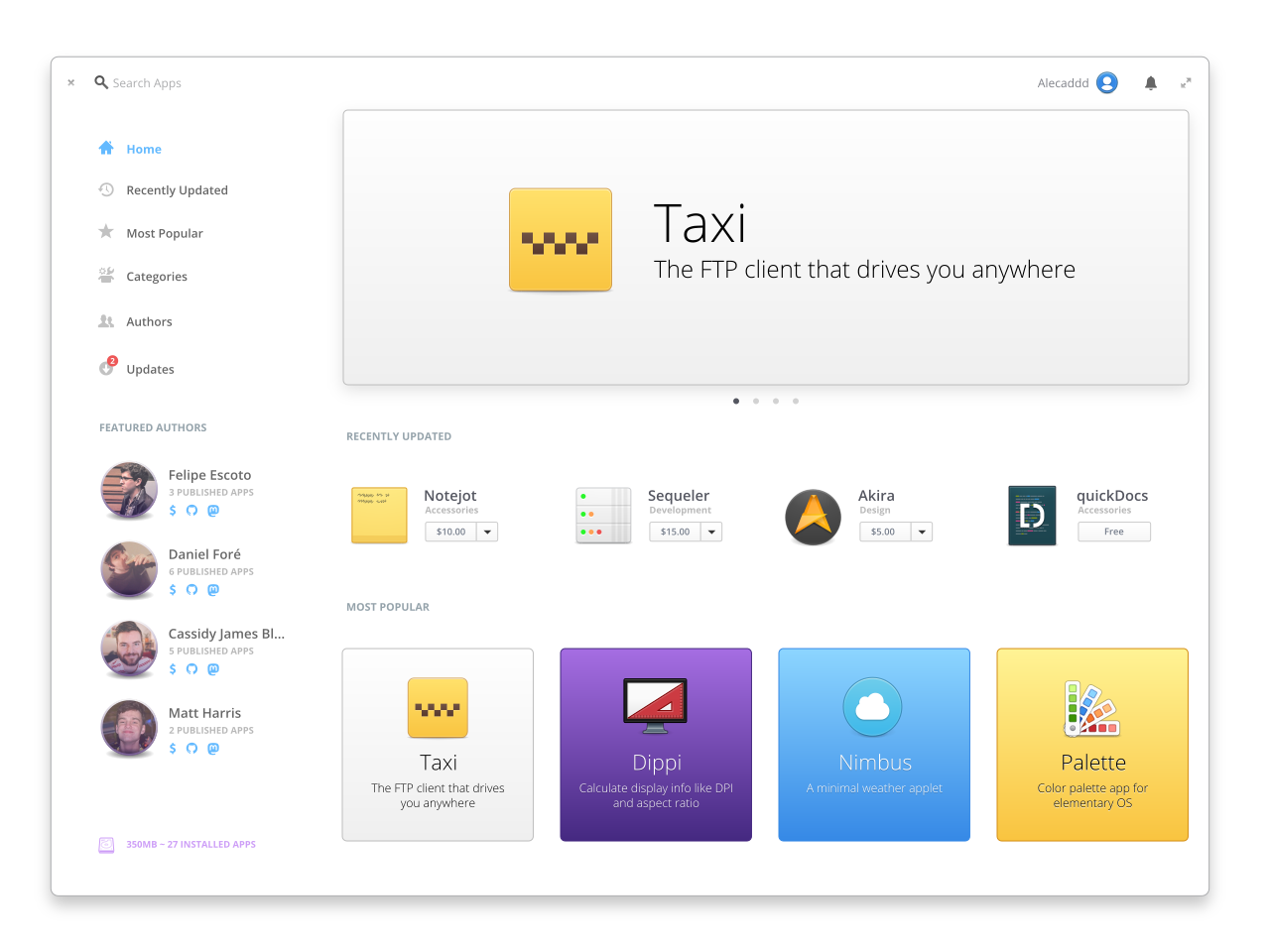This screenshot has width=1270, height=952.
Task: Open Recently Updated in the sidebar
Action: coord(164,190)
